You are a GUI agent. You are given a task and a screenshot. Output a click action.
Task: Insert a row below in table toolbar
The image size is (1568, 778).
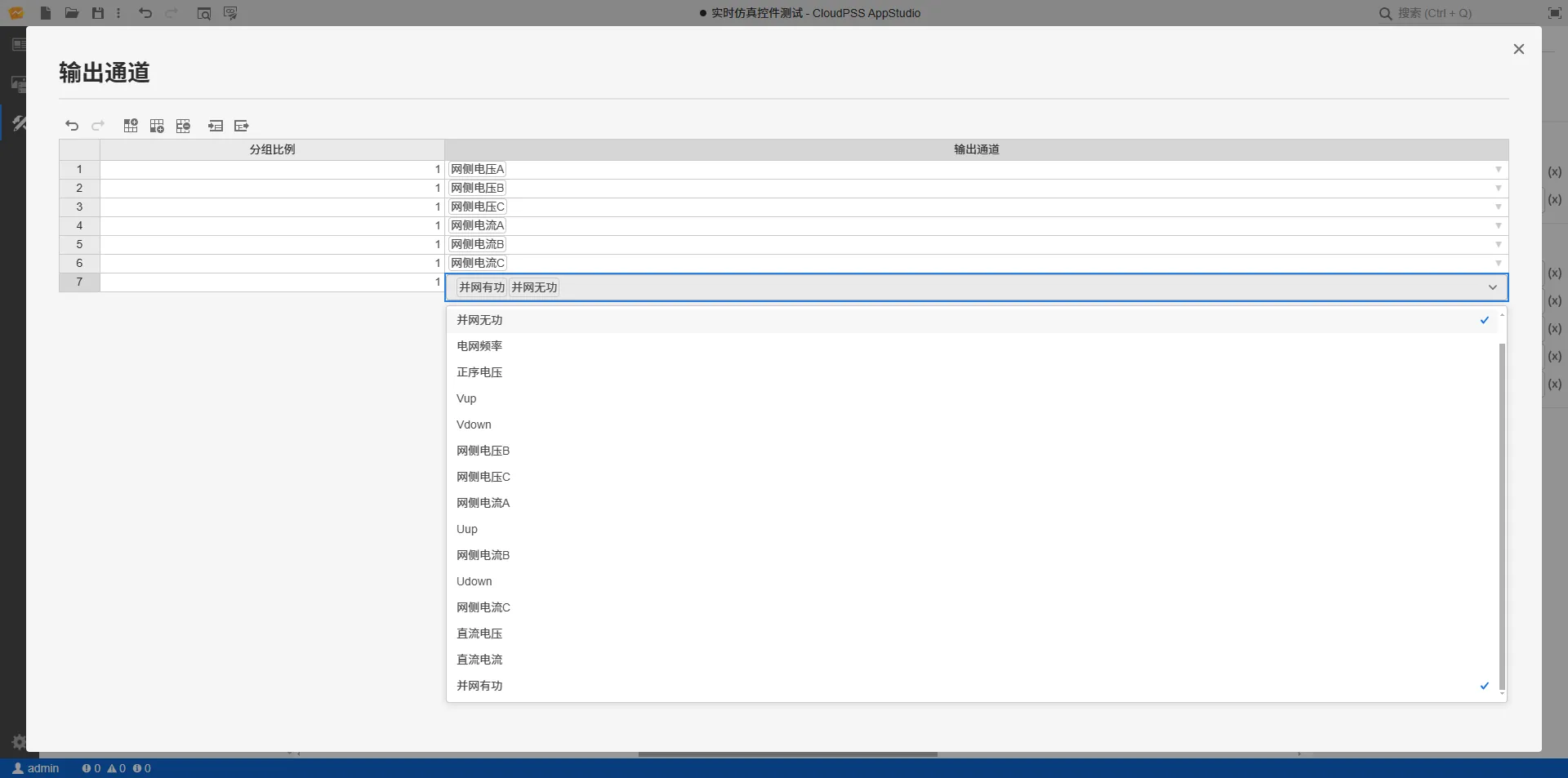[157, 126]
